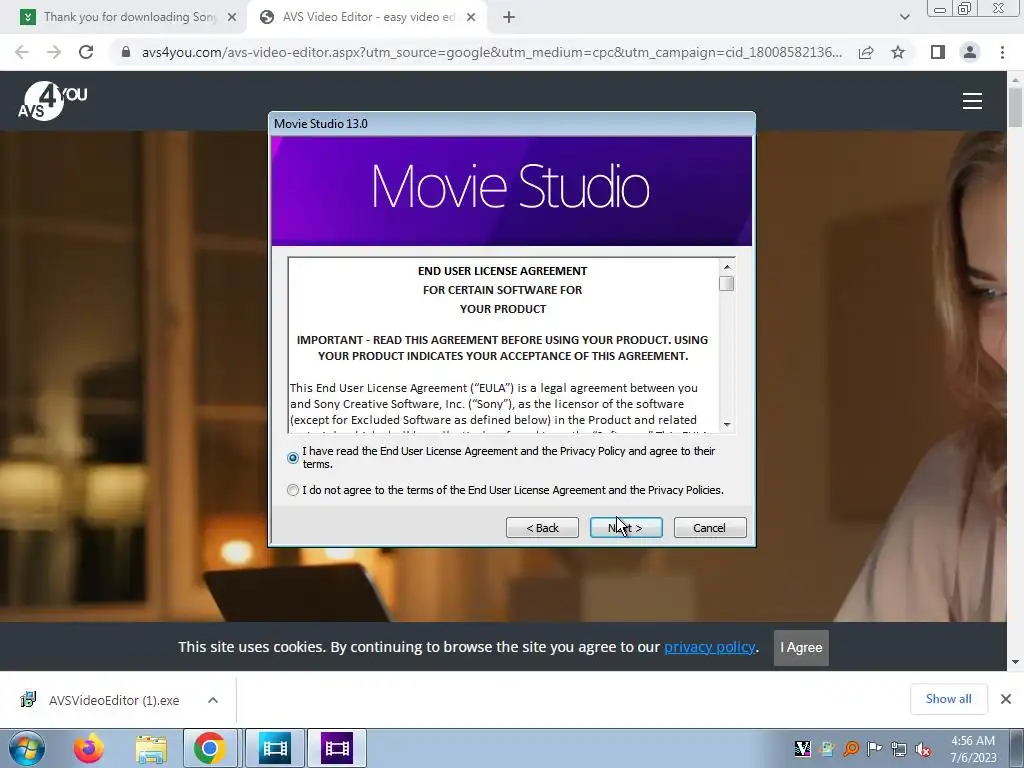
Task: Click the network tray icon
Action: coord(899,748)
